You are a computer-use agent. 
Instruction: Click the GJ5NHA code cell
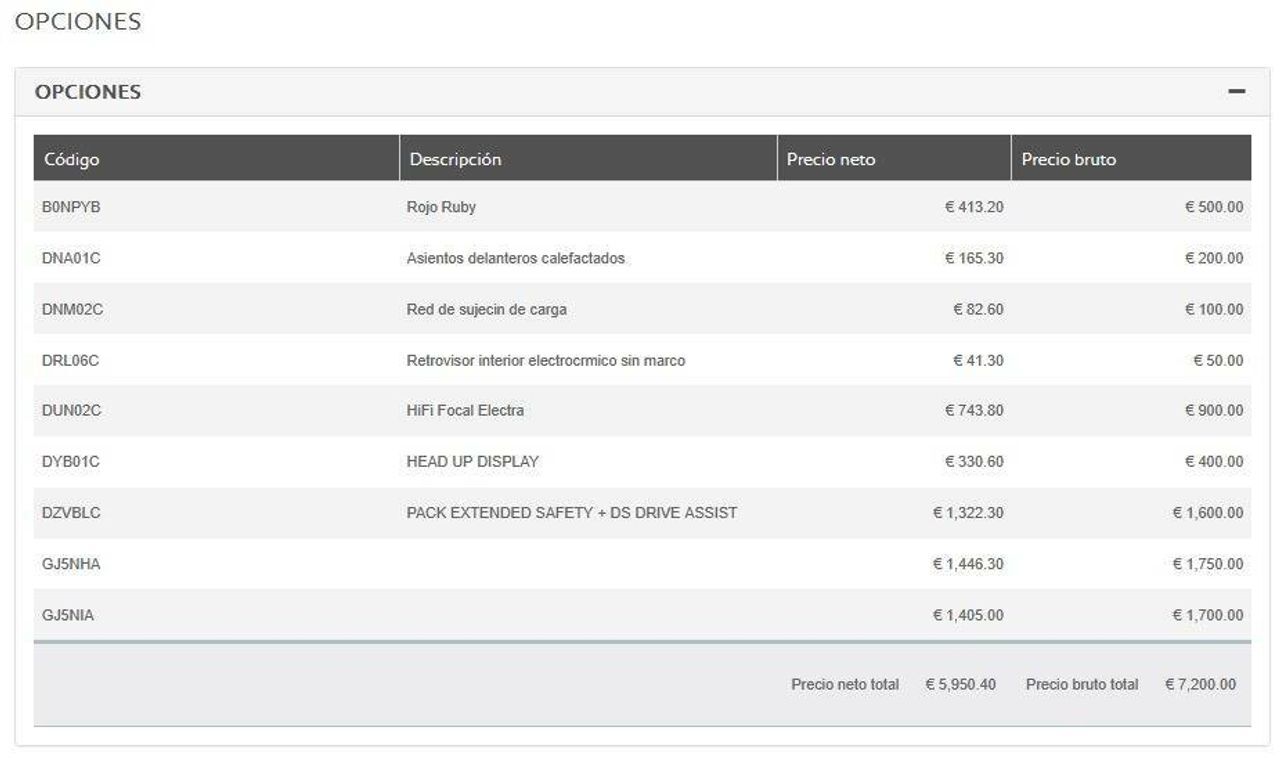coord(71,564)
